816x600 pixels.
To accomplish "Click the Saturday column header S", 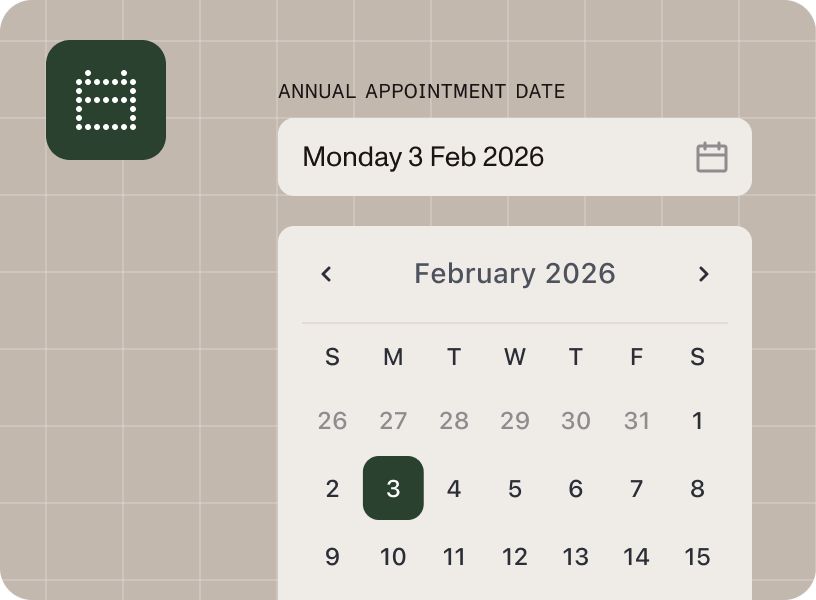I will (x=697, y=357).
